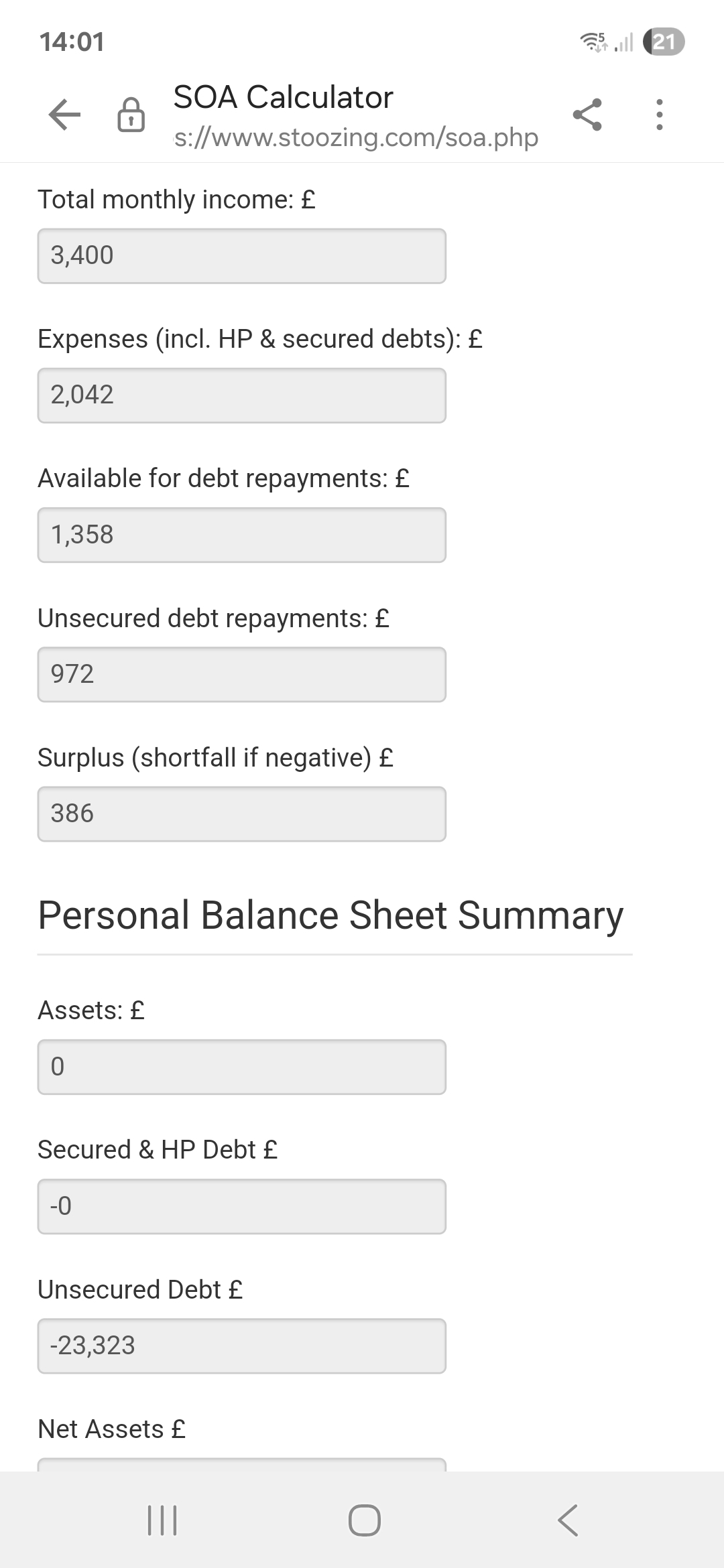
Task: Click the Unsecured Debt field showing -23,323
Action: click(241, 1346)
